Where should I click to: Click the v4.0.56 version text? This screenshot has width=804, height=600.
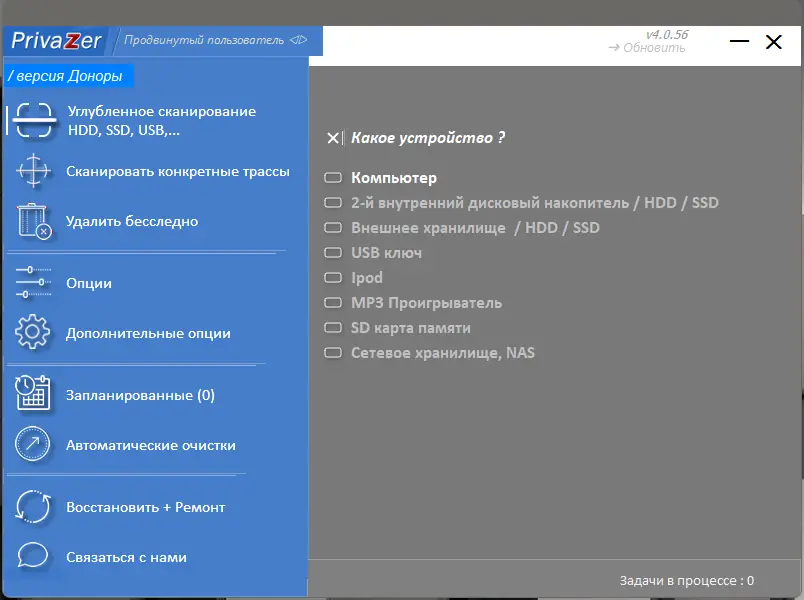667,34
